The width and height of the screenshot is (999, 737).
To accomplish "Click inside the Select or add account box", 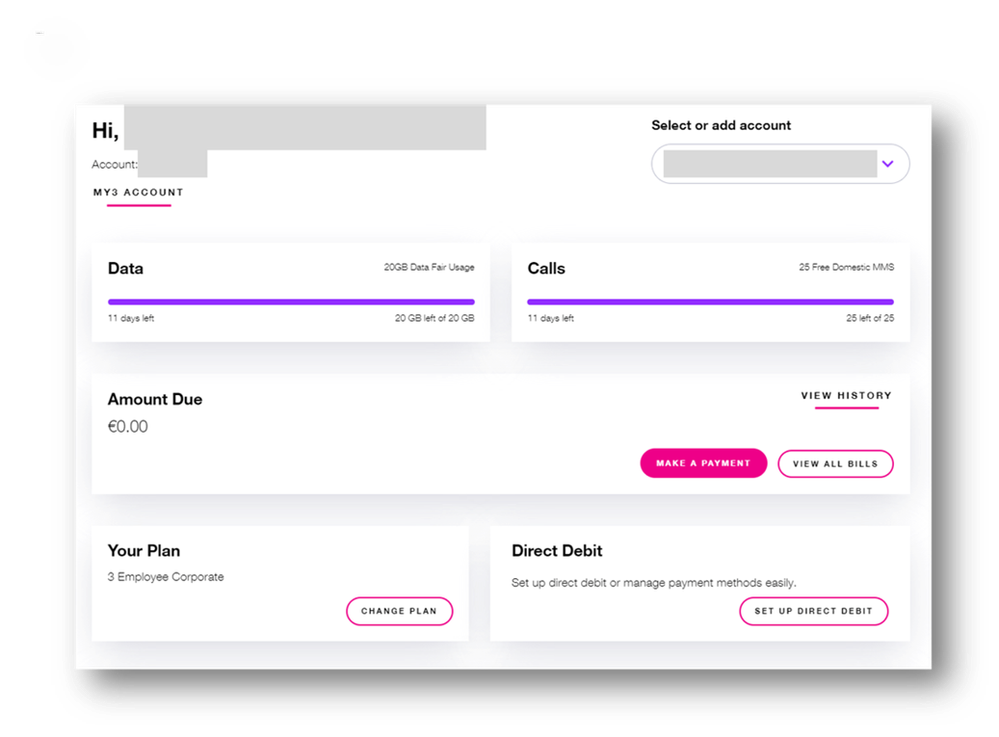I will coord(770,164).
